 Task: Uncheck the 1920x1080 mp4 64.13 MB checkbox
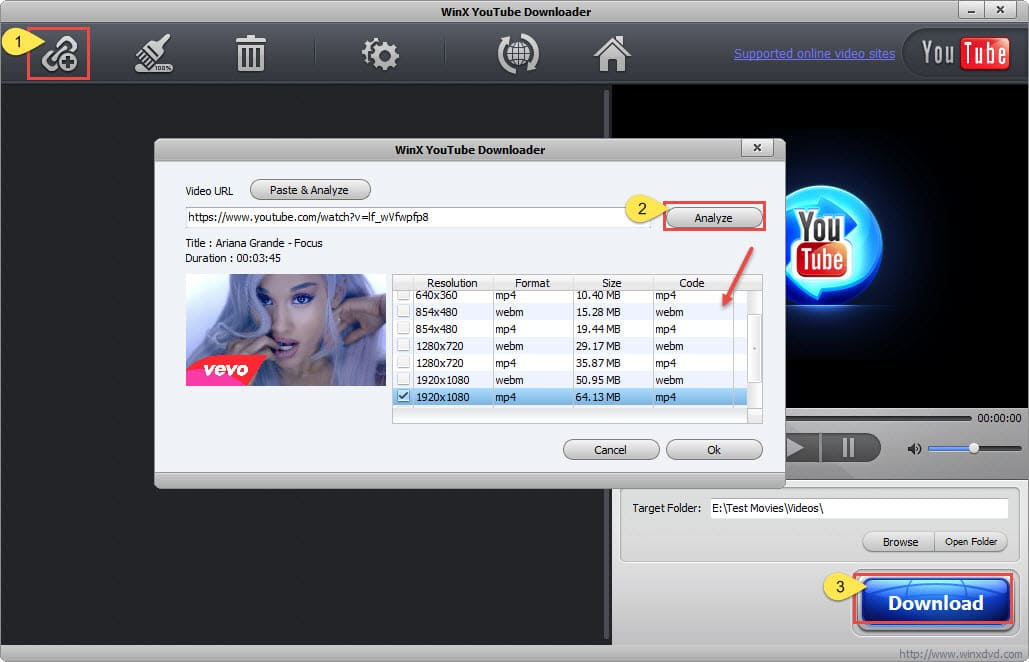click(x=403, y=397)
